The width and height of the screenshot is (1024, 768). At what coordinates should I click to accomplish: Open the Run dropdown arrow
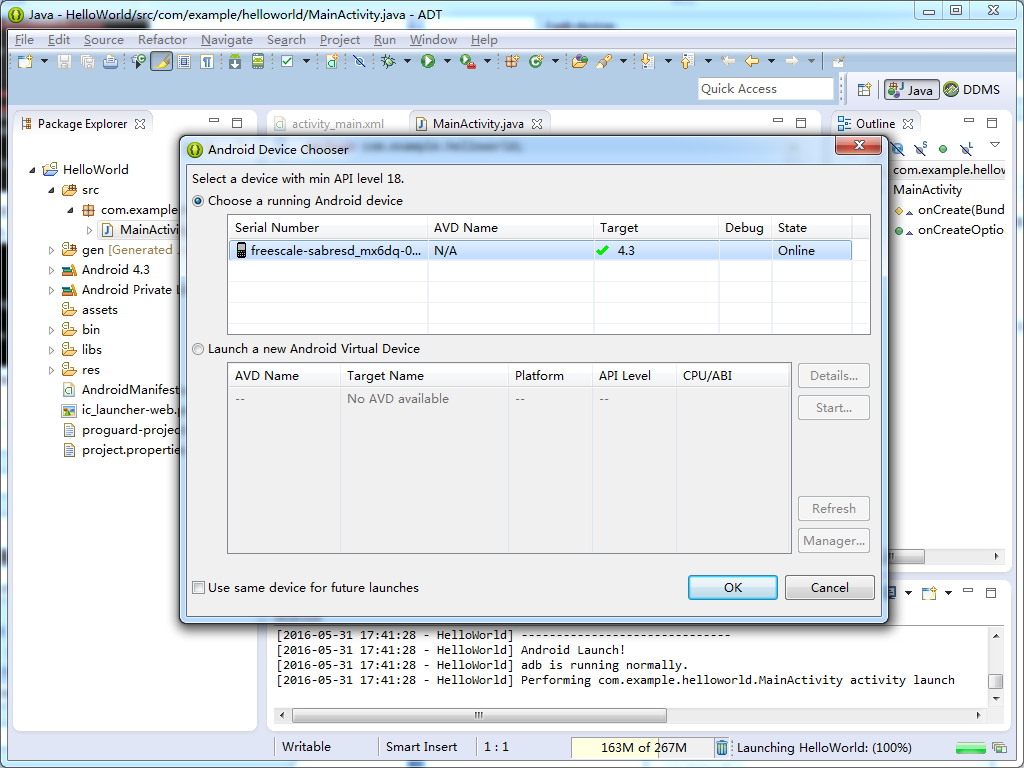tap(447, 61)
